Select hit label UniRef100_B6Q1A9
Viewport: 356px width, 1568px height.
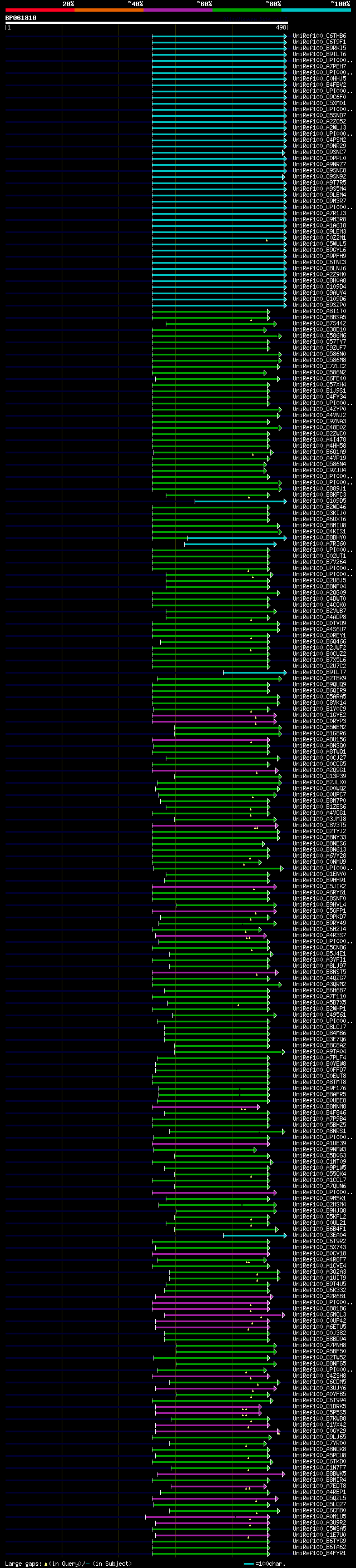(319, 452)
